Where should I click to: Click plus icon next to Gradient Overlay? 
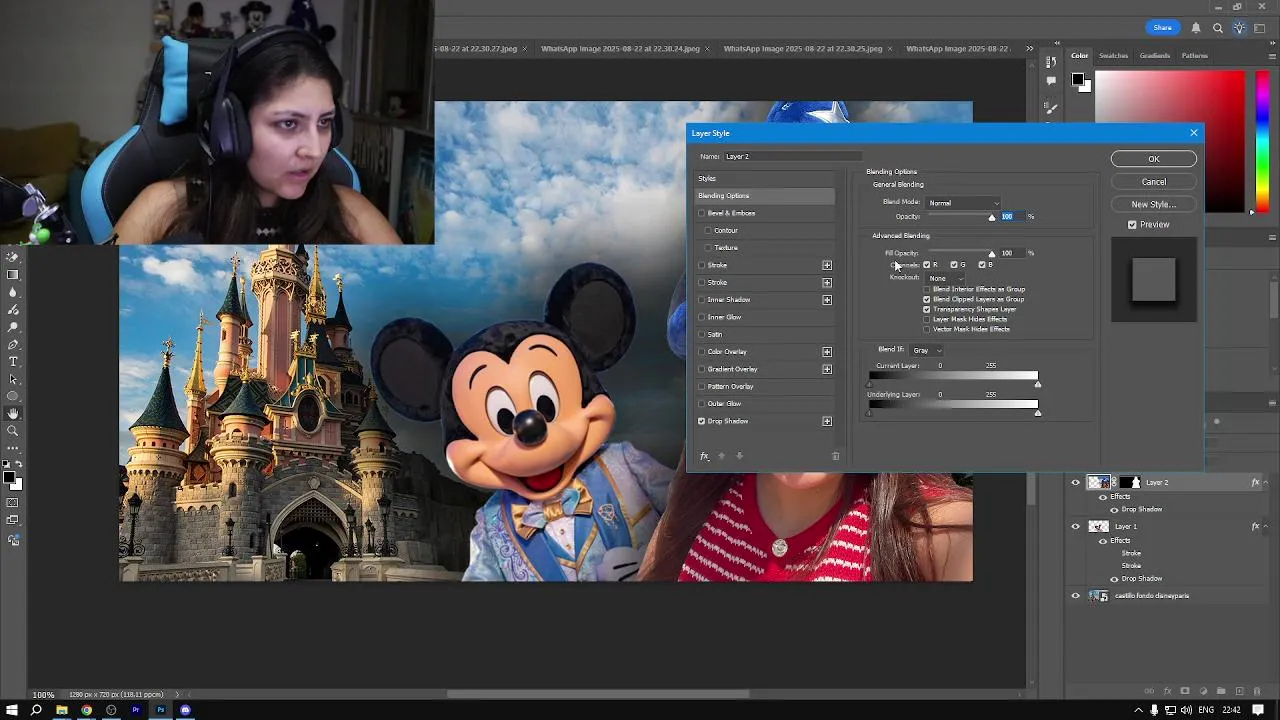click(x=827, y=369)
